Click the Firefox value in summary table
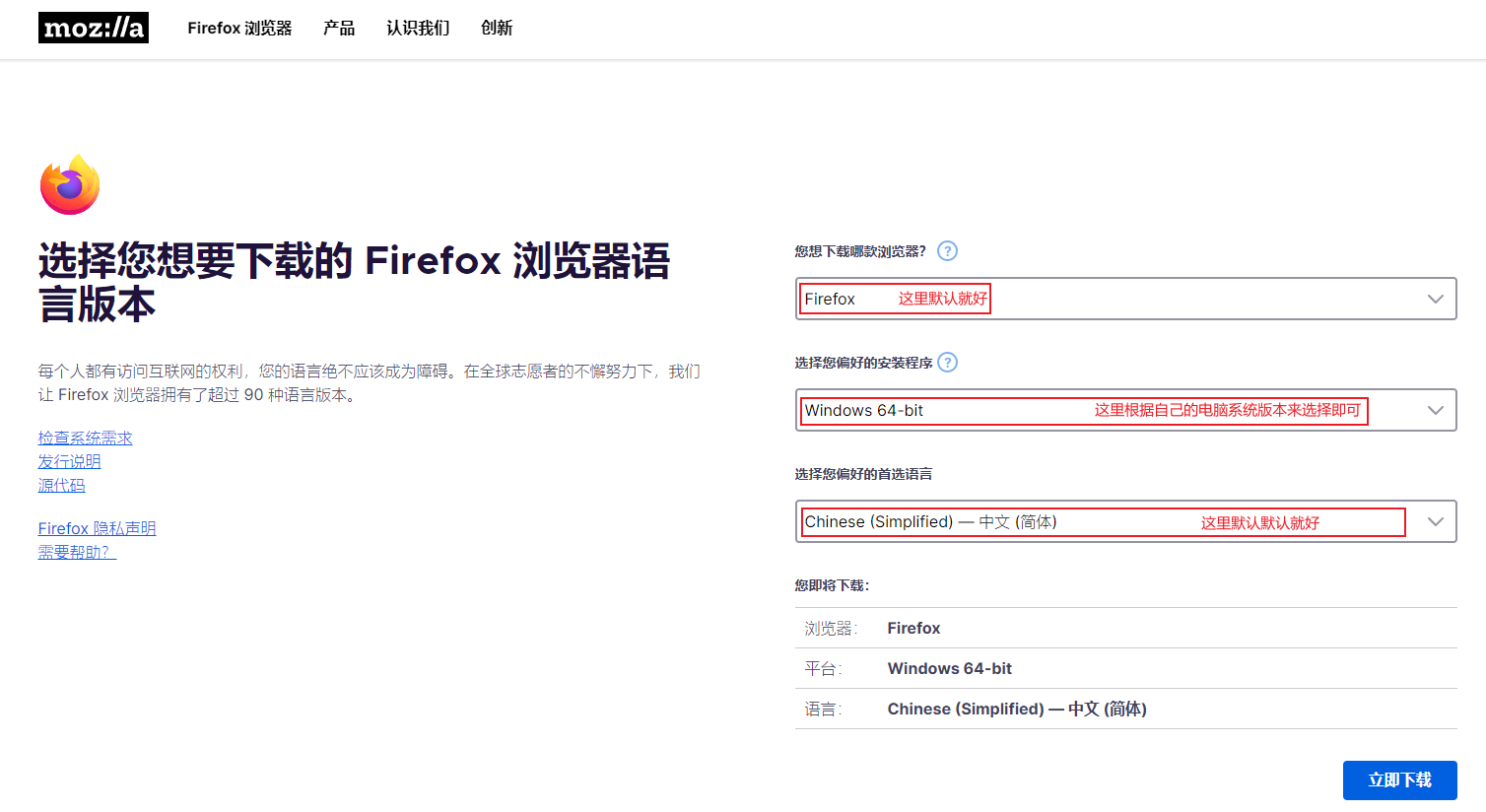 913,628
